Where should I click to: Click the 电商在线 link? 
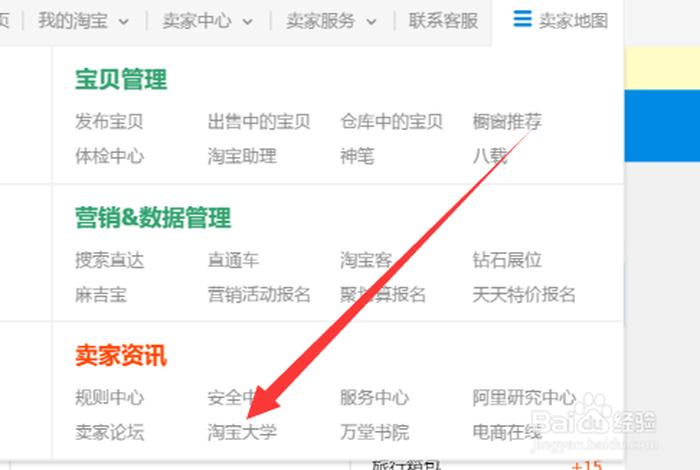coord(507,432)
